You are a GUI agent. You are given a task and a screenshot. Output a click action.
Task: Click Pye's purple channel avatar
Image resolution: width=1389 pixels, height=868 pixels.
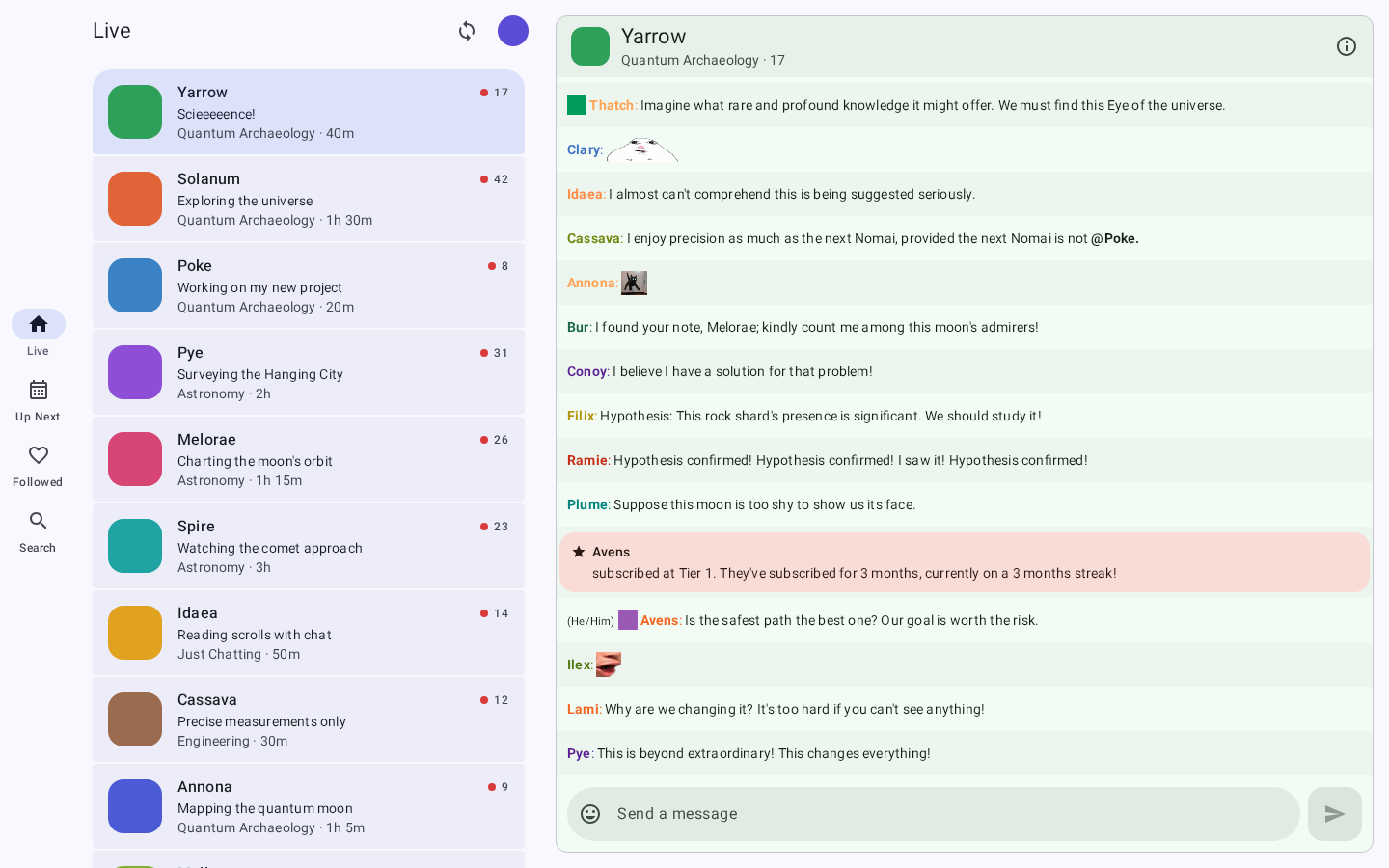[135, 372]
